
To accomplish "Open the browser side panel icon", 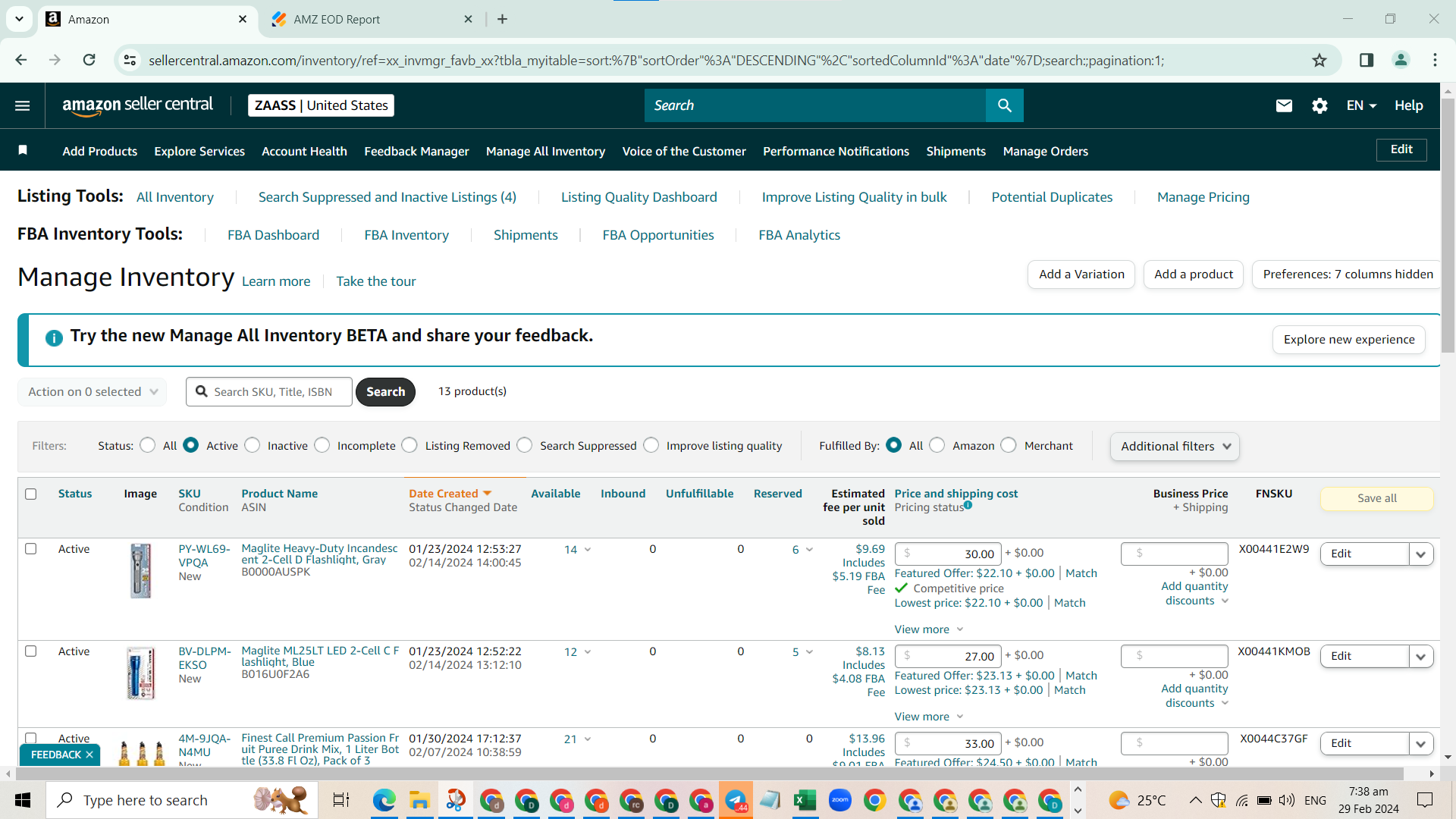I will tap(1367, 60).
